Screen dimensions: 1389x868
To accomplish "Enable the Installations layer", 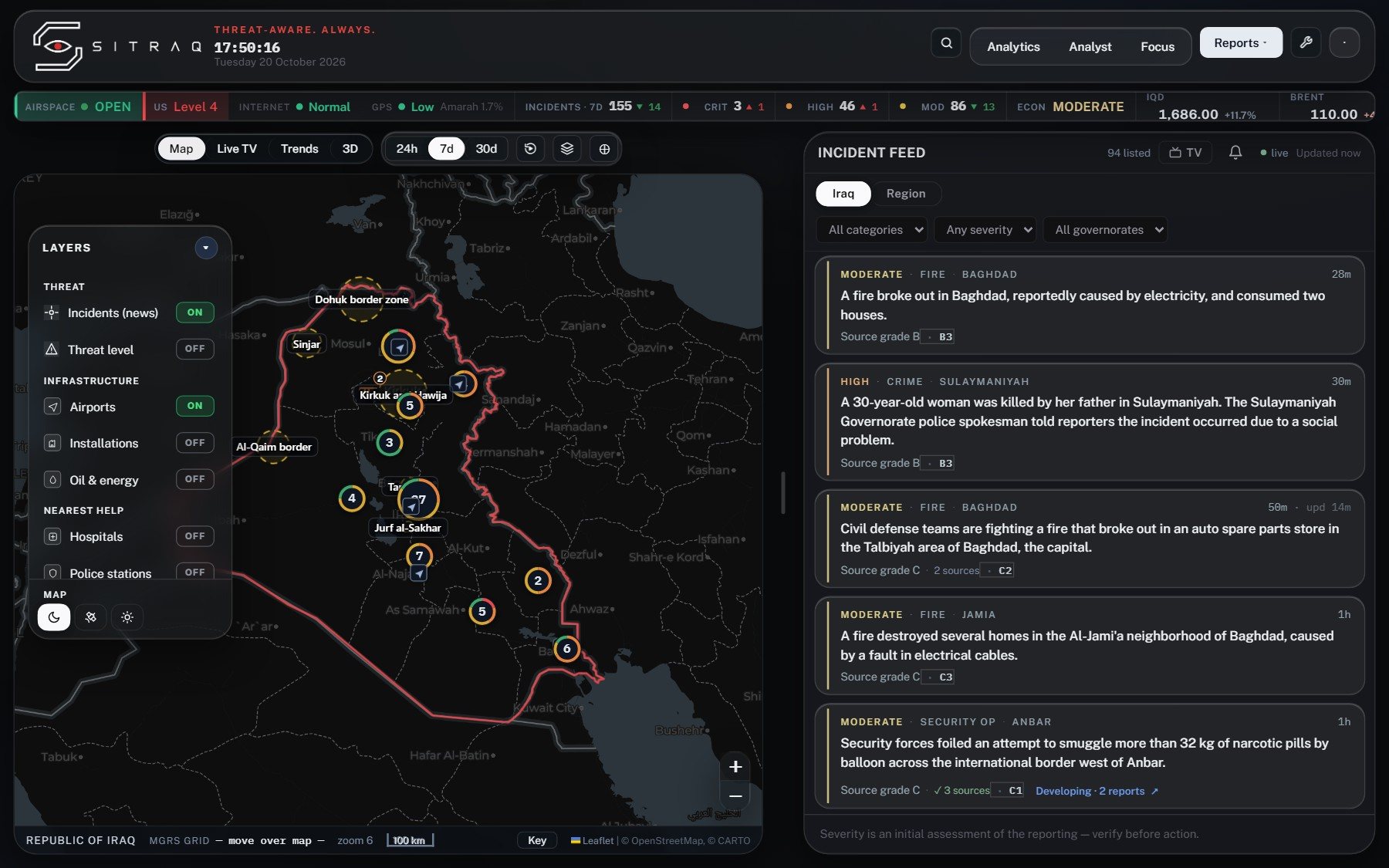I will [194, 443].
